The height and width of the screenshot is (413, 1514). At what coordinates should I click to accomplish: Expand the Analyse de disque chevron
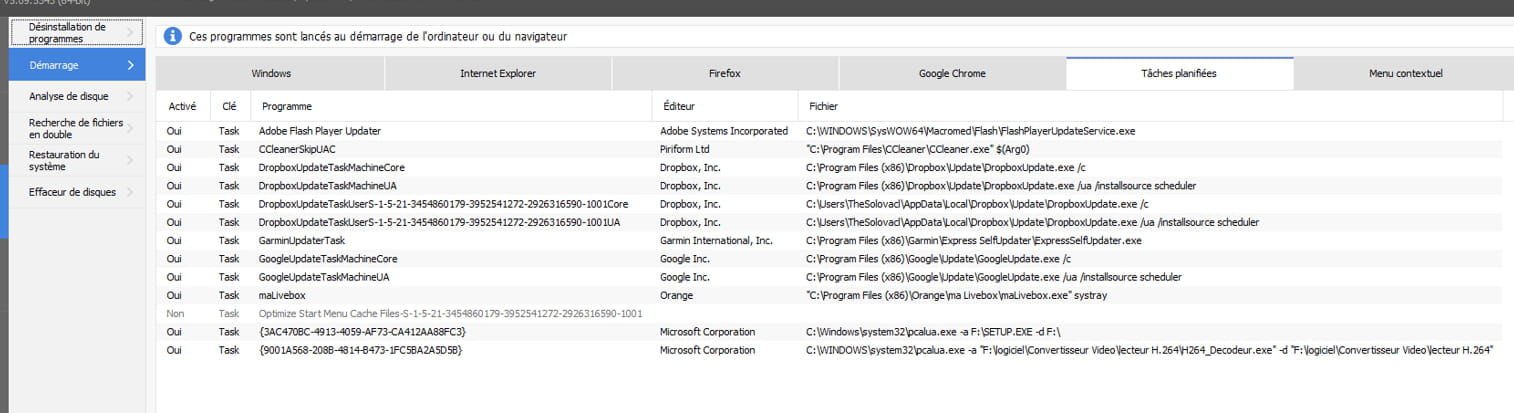[130, 96]
